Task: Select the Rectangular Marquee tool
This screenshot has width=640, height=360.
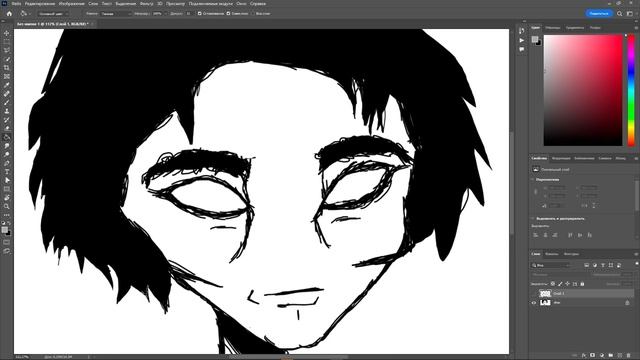Action: (7, 42)
